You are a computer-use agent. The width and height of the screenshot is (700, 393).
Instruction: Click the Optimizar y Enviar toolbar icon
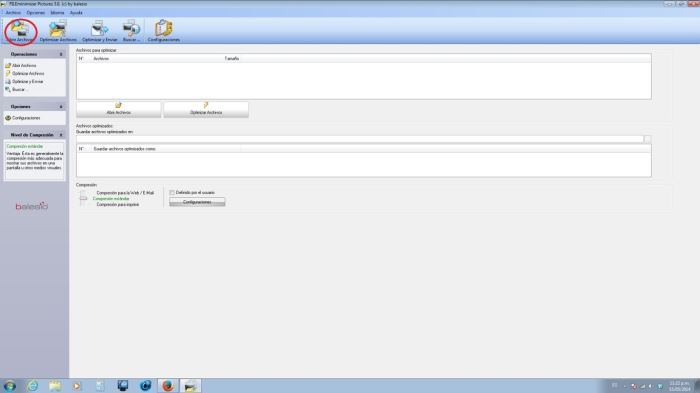100,31
